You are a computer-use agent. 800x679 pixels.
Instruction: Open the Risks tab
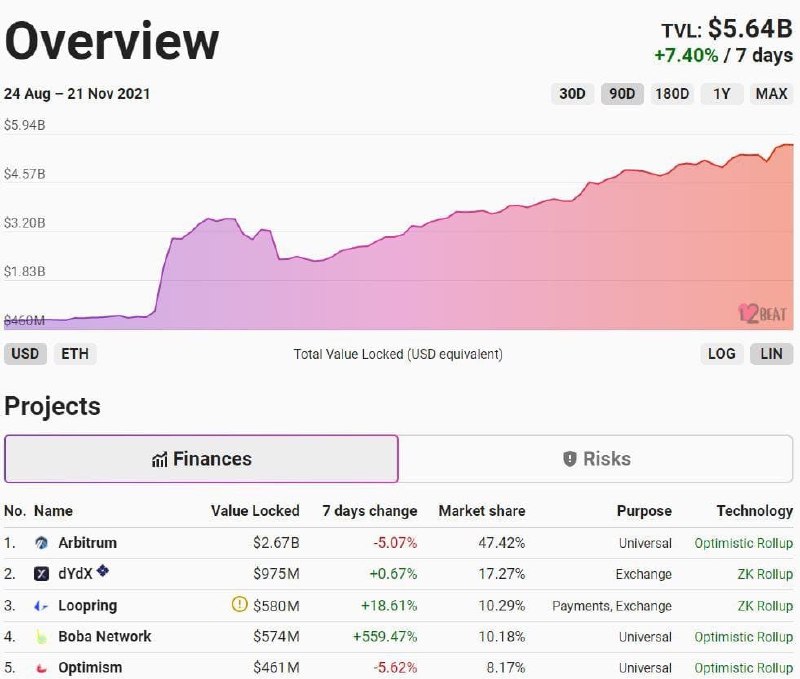pyautogui.click(x=596, y=459)
